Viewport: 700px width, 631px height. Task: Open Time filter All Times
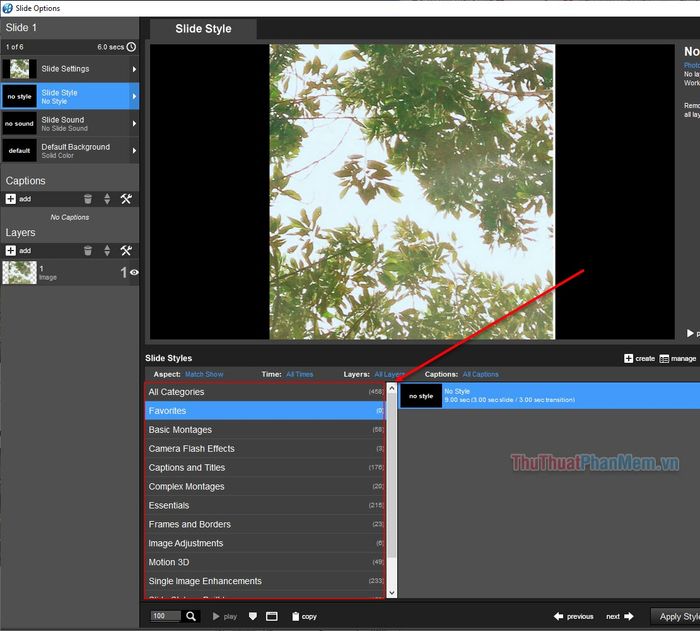click(300, 375)
